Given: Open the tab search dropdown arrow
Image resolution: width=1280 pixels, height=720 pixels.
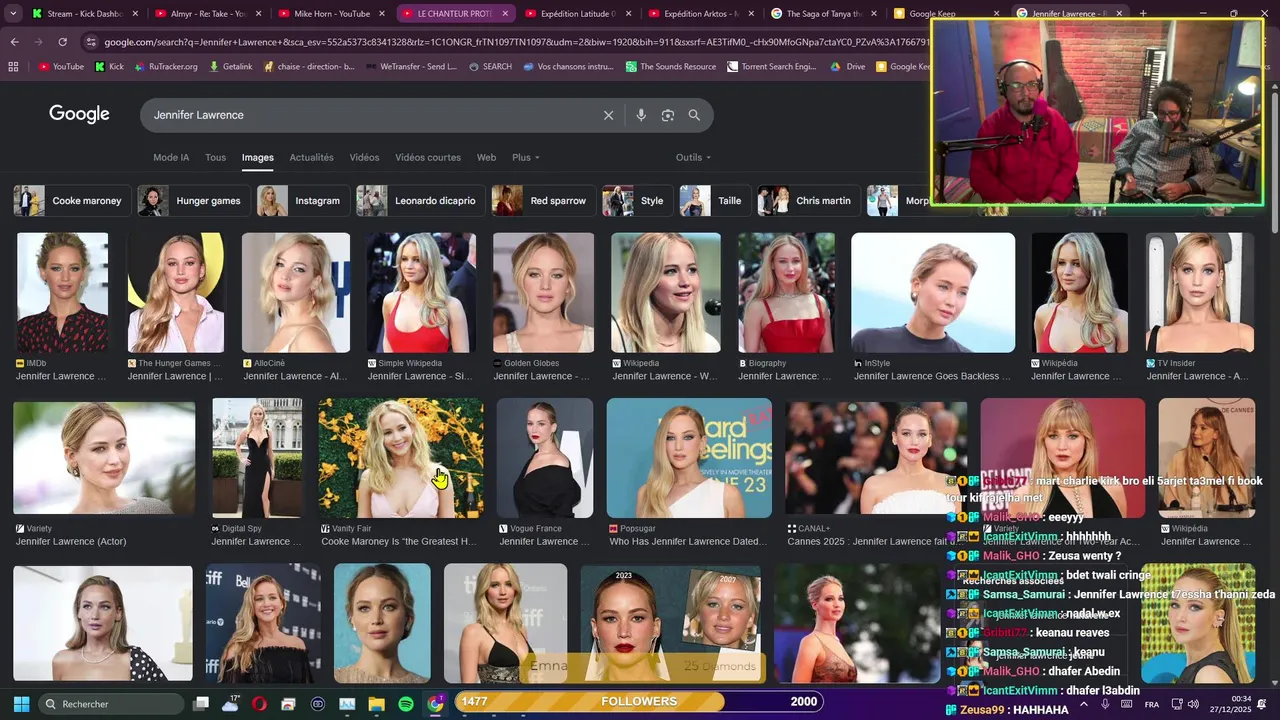Looking at the screenshot, I should click(x=13, y=14).
